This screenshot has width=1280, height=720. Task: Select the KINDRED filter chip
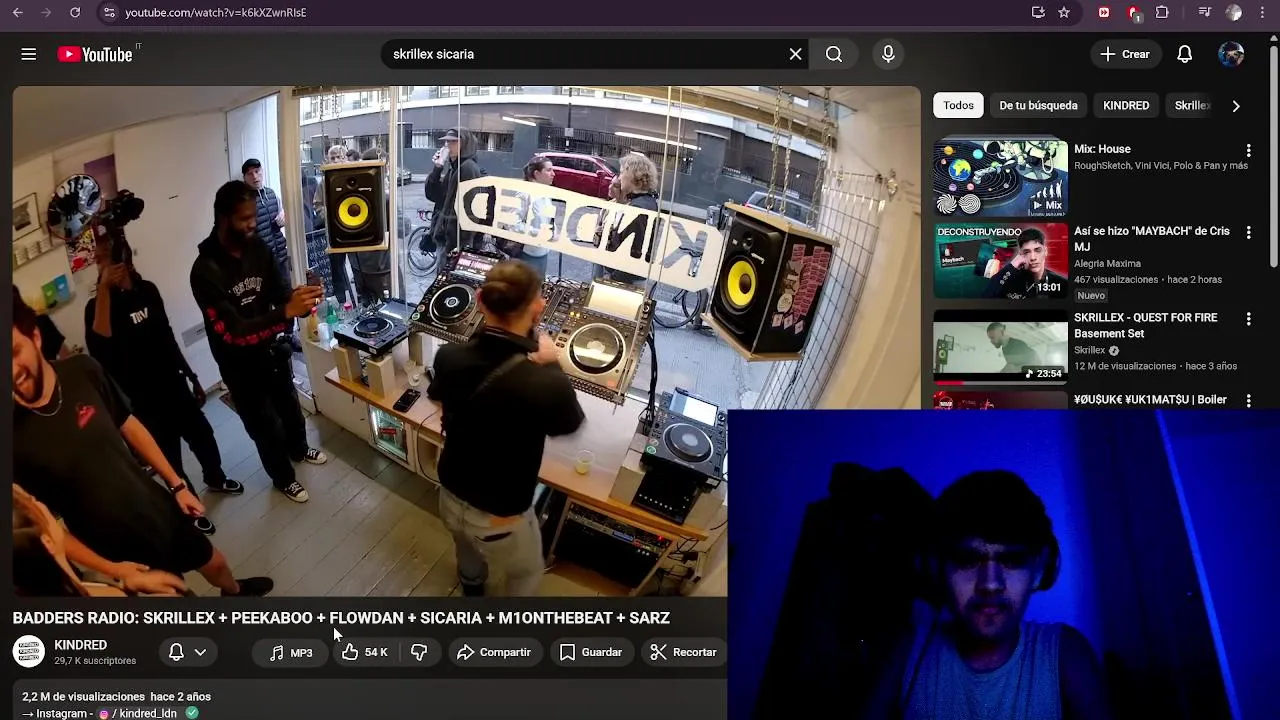coord(1126,105)
